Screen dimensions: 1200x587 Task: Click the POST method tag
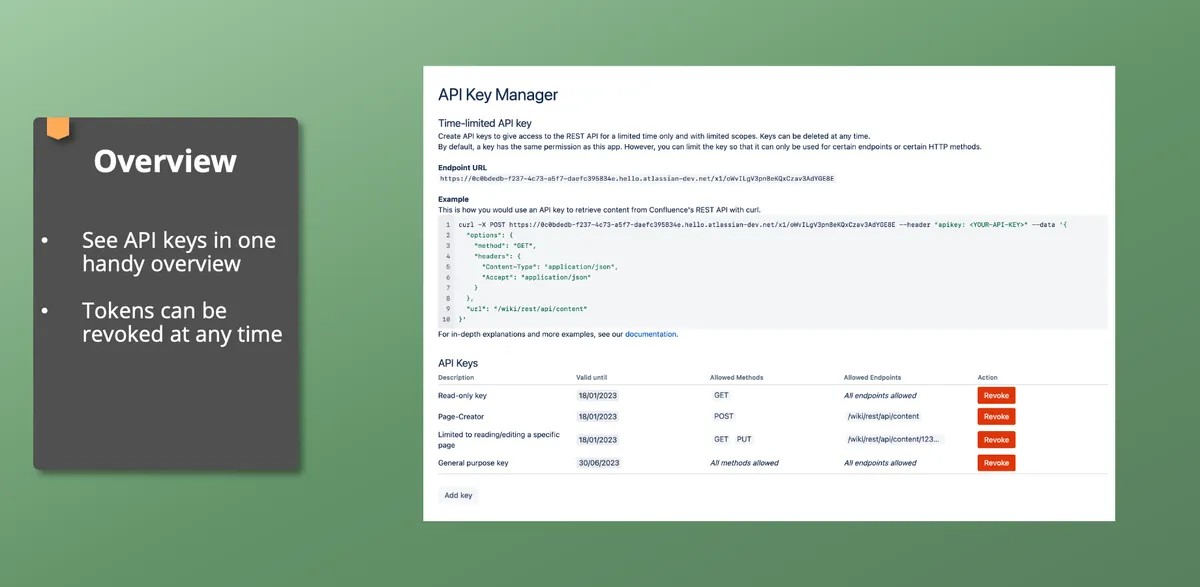[x=724, y=416]
